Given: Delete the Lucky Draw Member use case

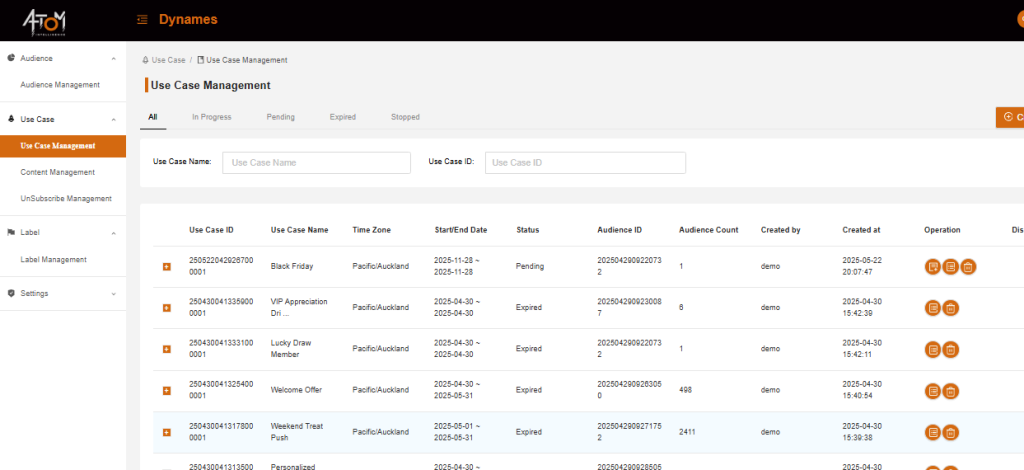Looking at the screenshot, I should (x=951, y=349).
